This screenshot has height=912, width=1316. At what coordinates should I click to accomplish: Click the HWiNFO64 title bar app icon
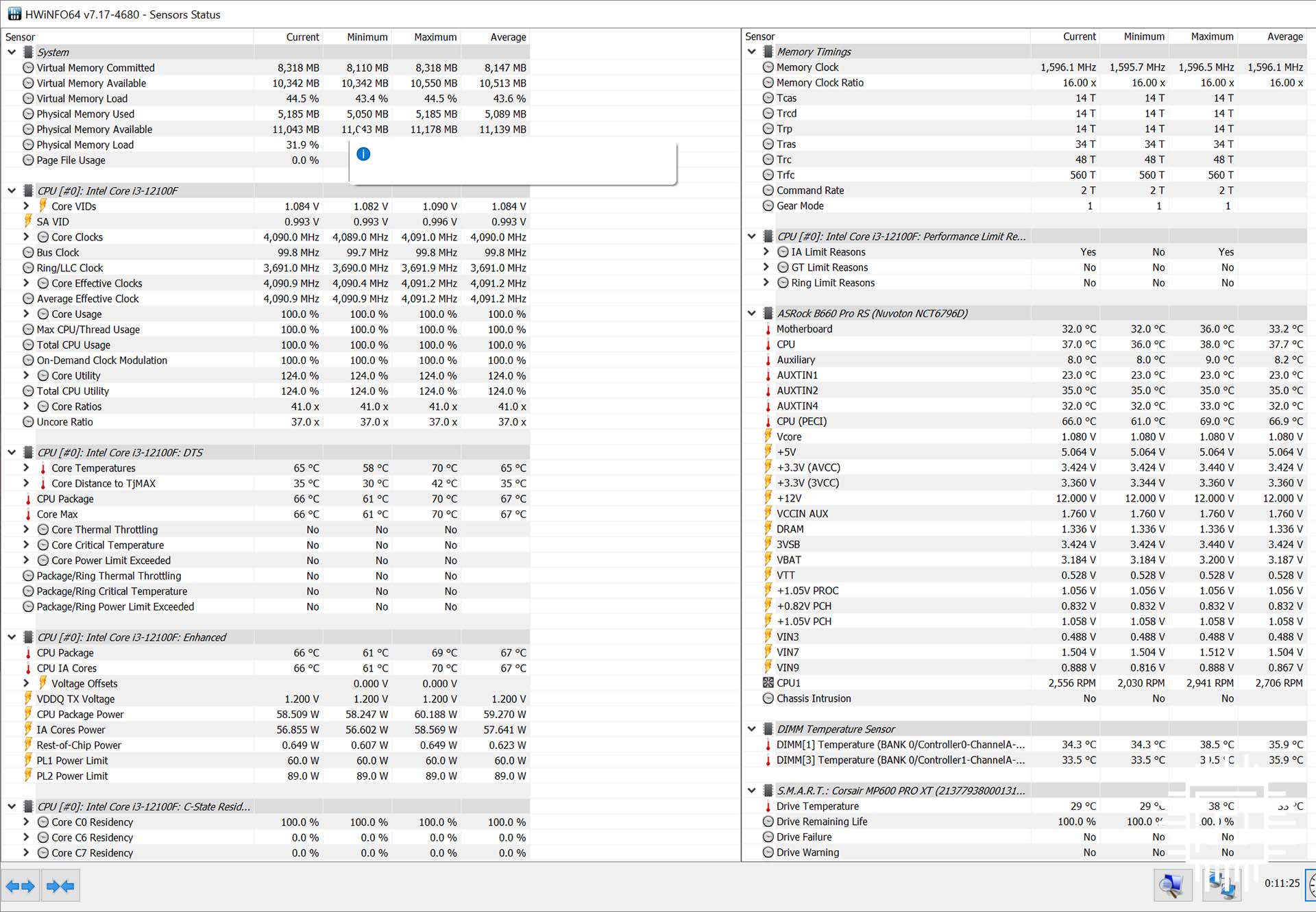pyautogui.click(x=14, y=14)
